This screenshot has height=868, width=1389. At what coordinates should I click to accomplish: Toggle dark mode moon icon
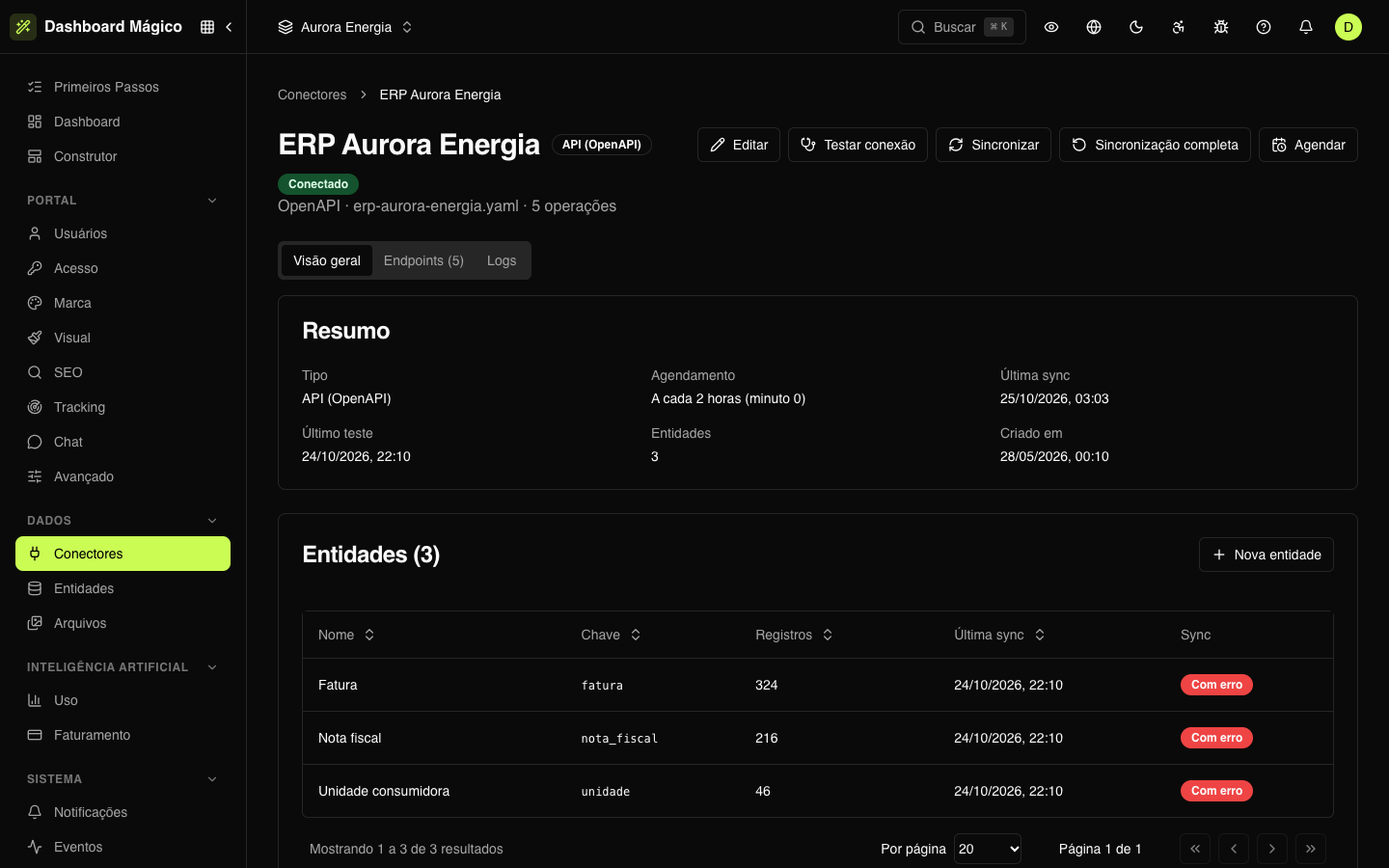(x=1136, y=27)
